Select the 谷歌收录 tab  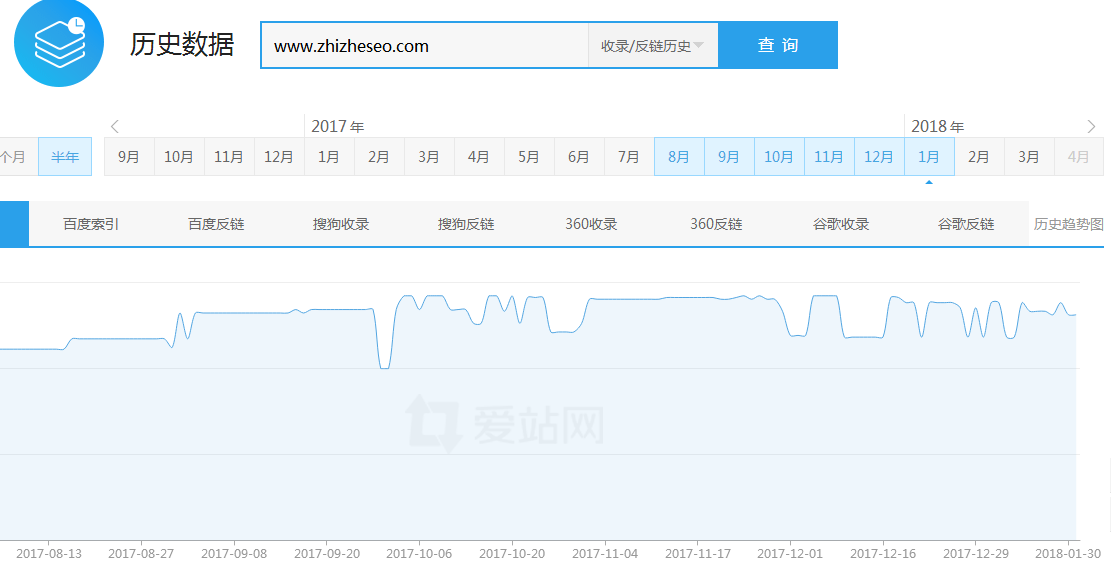[841, 224]
